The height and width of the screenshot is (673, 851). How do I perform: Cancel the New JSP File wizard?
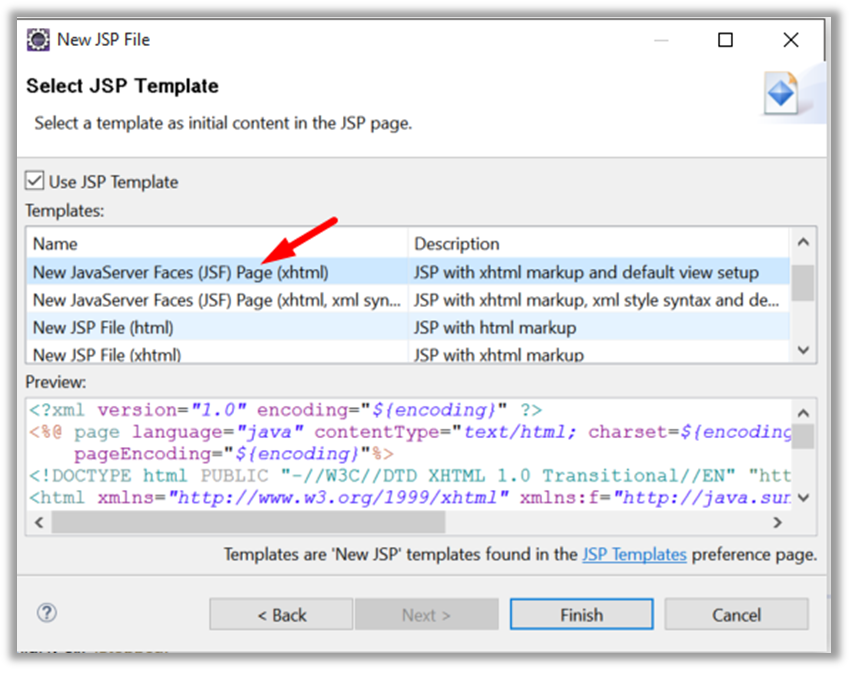point(736,614)
